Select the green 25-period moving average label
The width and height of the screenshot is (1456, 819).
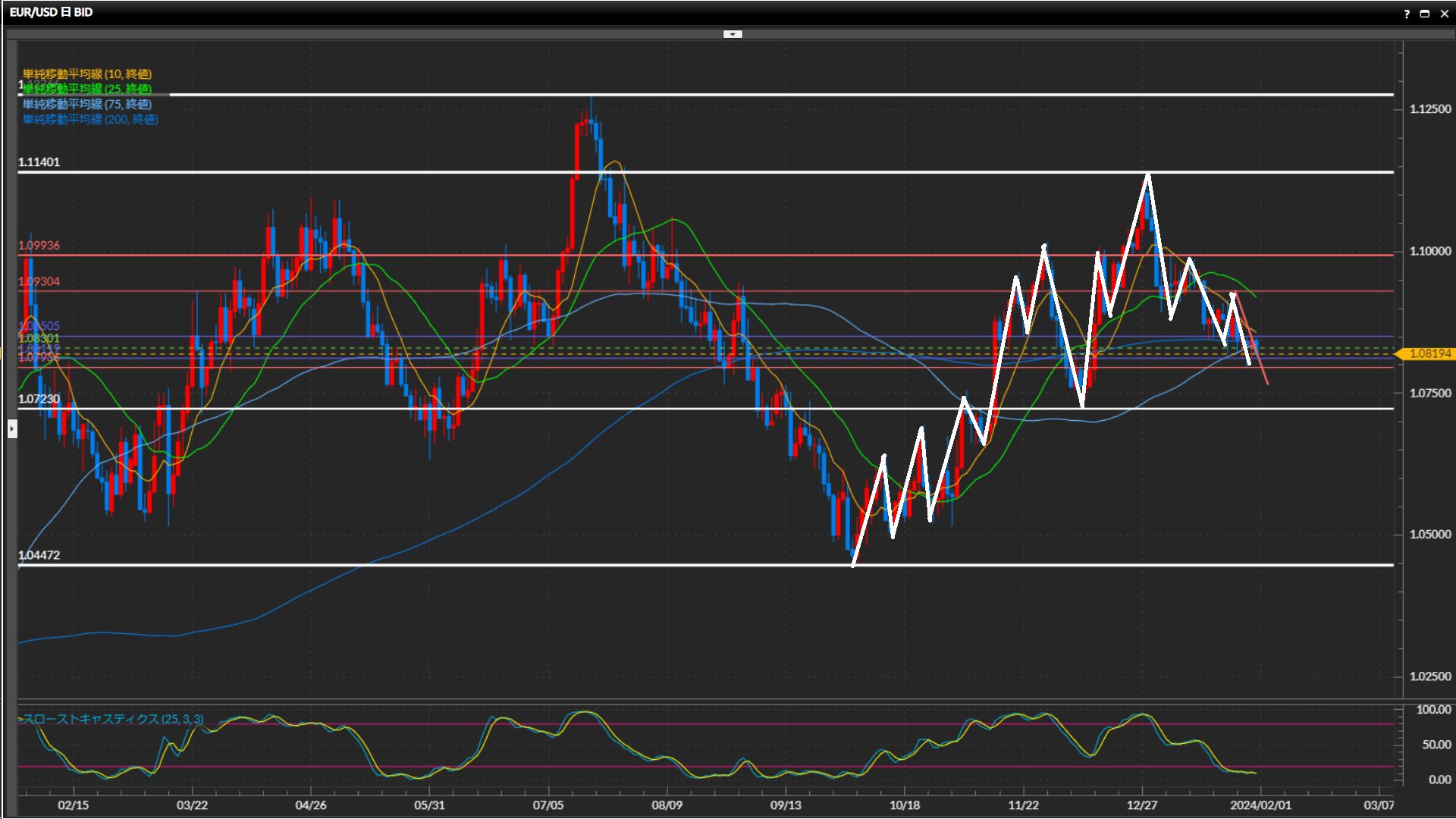pyautogui.click(x=87, y=89)
